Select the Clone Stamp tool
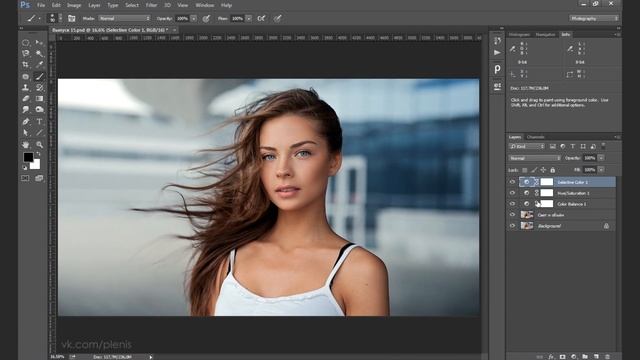Screen dimensions: 640x360 (25, 87)
